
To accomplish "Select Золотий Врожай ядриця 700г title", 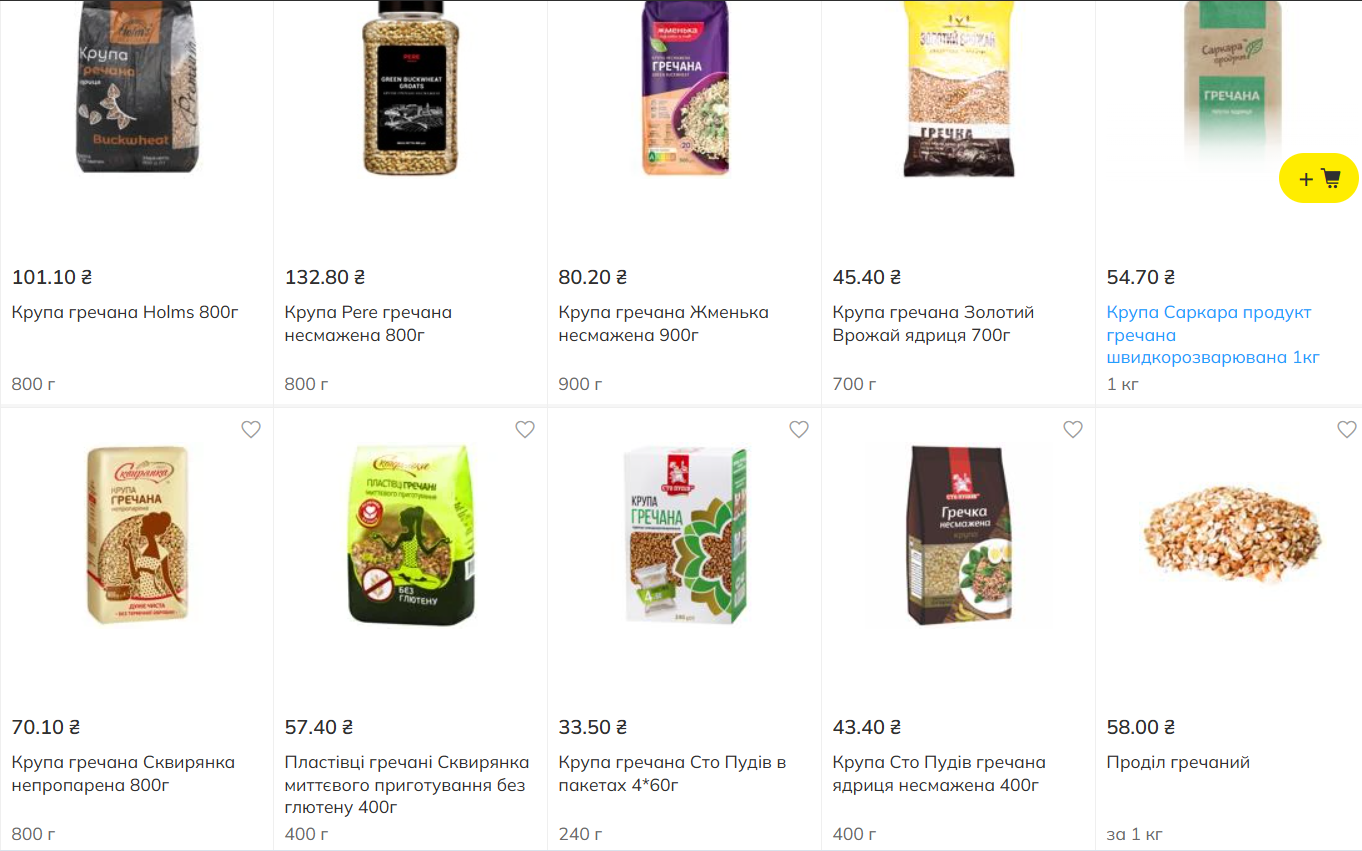I will tap(933, 323).
